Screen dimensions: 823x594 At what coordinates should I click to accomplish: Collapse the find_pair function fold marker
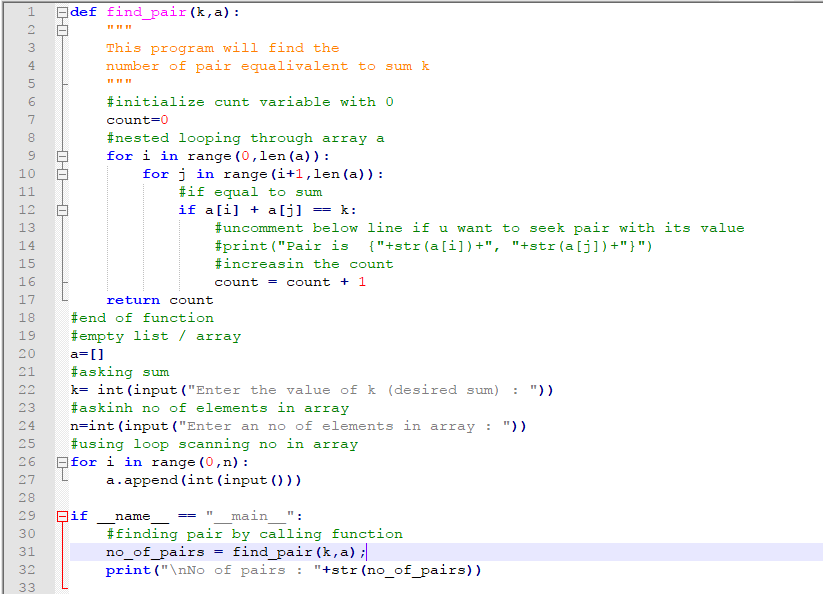[x=62, y=13]
